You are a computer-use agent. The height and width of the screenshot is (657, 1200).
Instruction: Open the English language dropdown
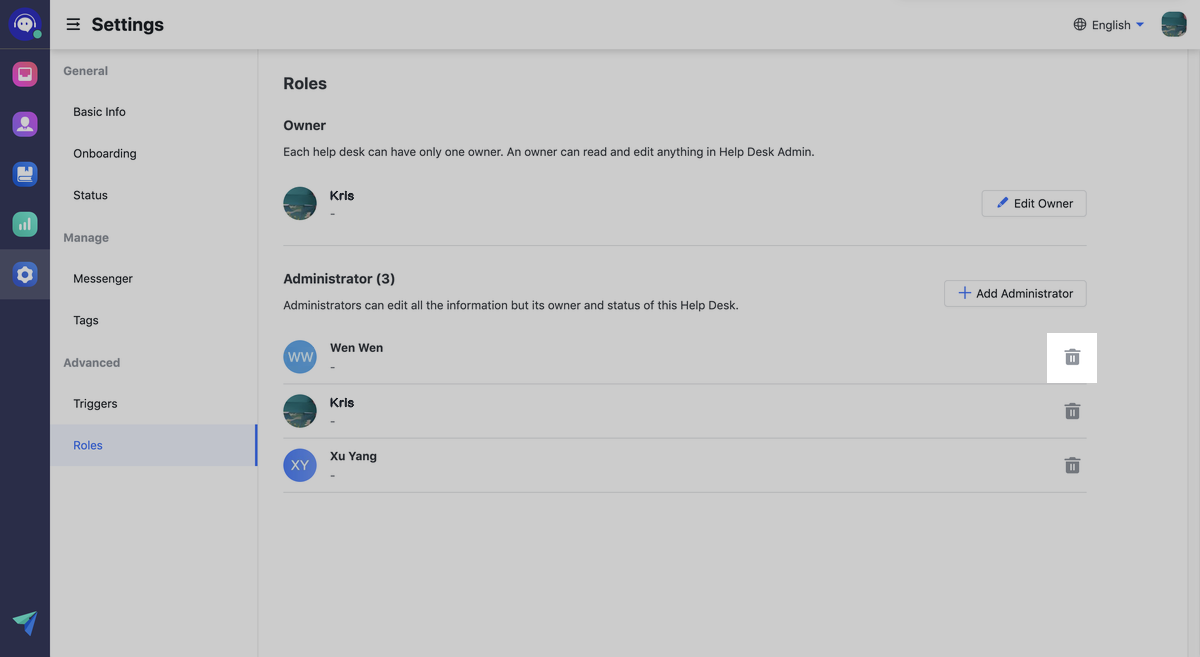click(1108, 25)
